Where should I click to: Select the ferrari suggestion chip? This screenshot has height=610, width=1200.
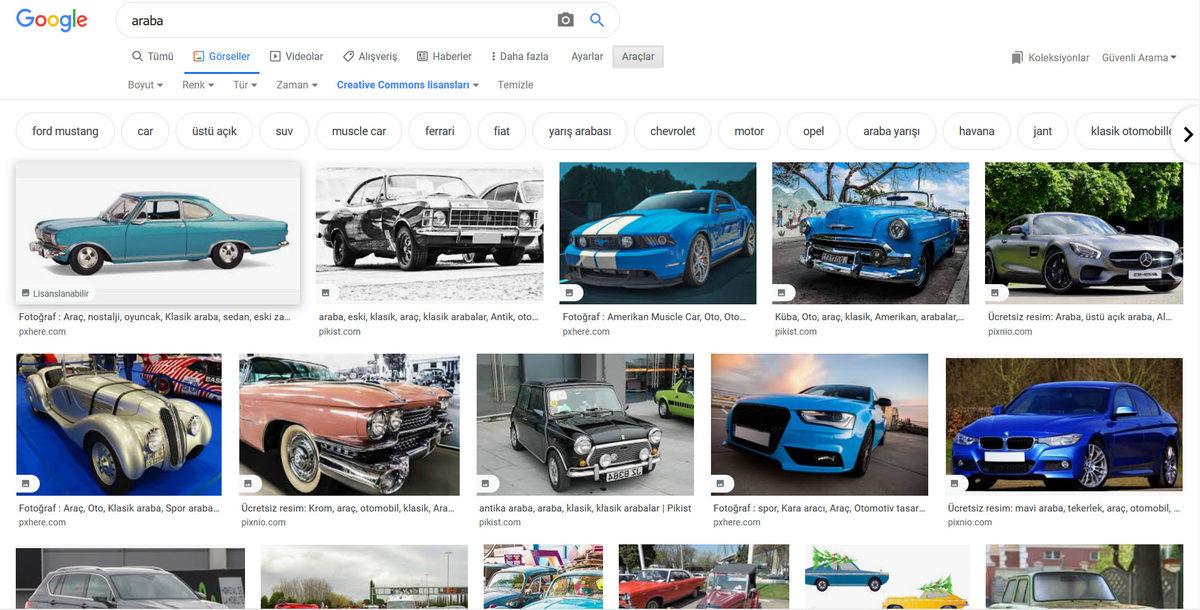pos(439,130)
